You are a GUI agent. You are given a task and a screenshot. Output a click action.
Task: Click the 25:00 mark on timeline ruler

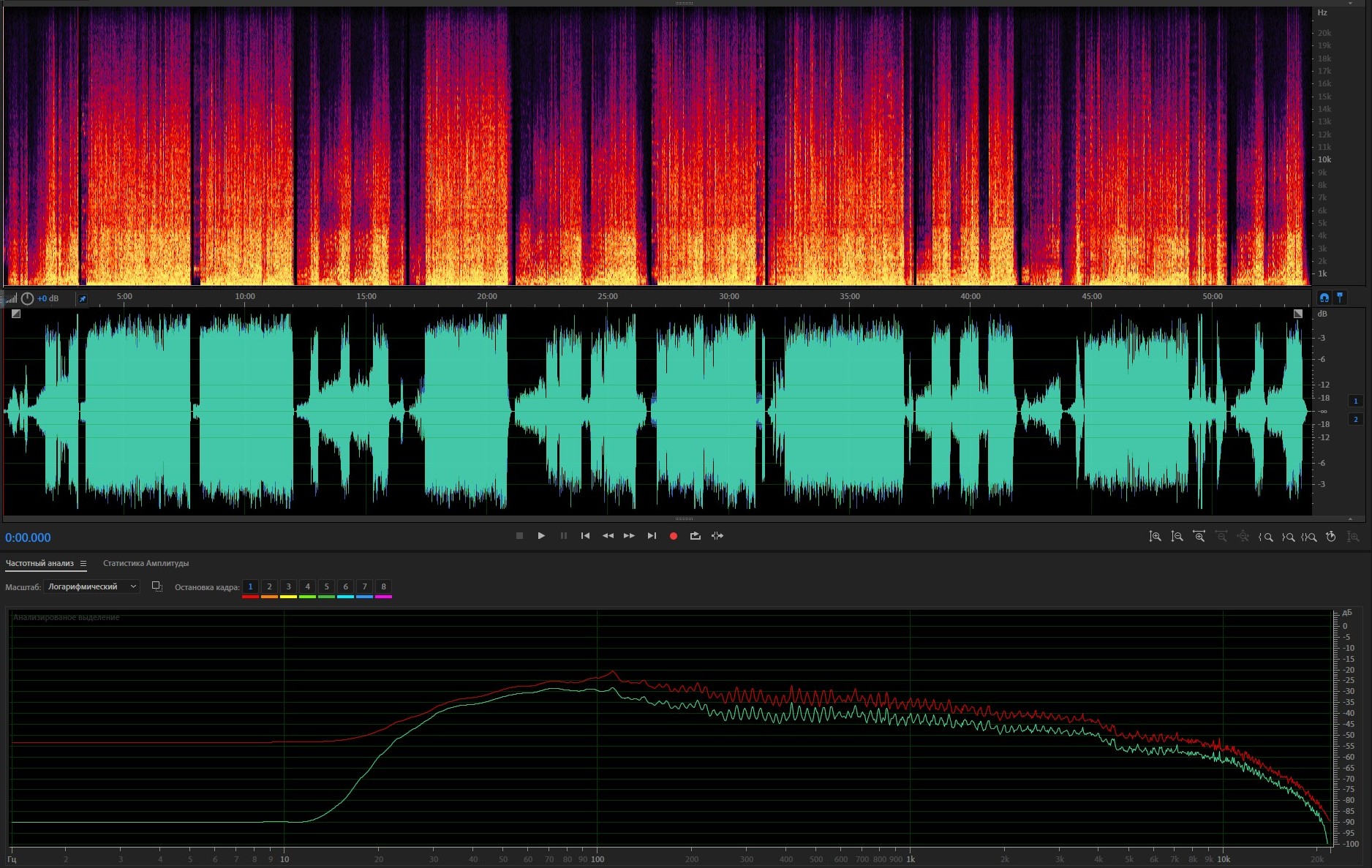(x=608, y=296)
